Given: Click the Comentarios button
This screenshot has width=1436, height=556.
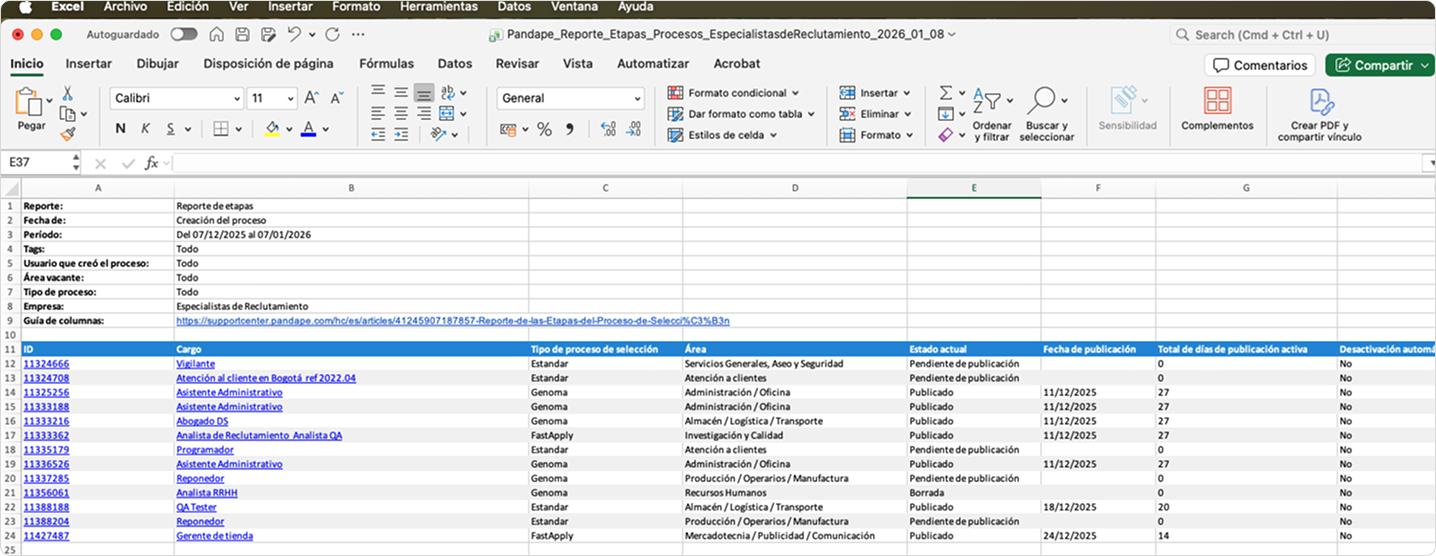Looking at the screenshot, I should 1260,65.
